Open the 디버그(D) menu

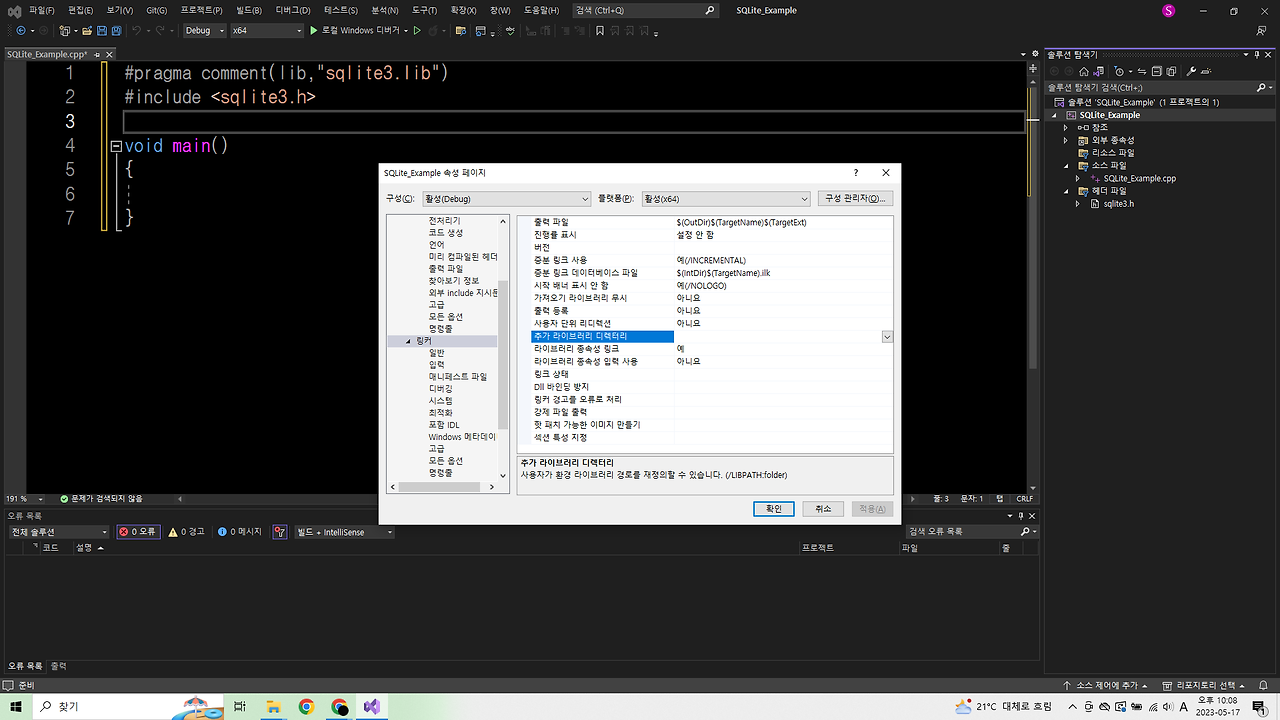(293, 10)
